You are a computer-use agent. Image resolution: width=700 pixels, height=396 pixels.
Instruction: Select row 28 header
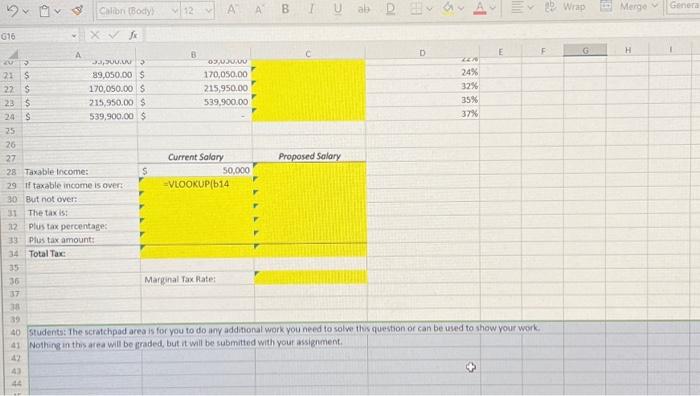[11, 172]
